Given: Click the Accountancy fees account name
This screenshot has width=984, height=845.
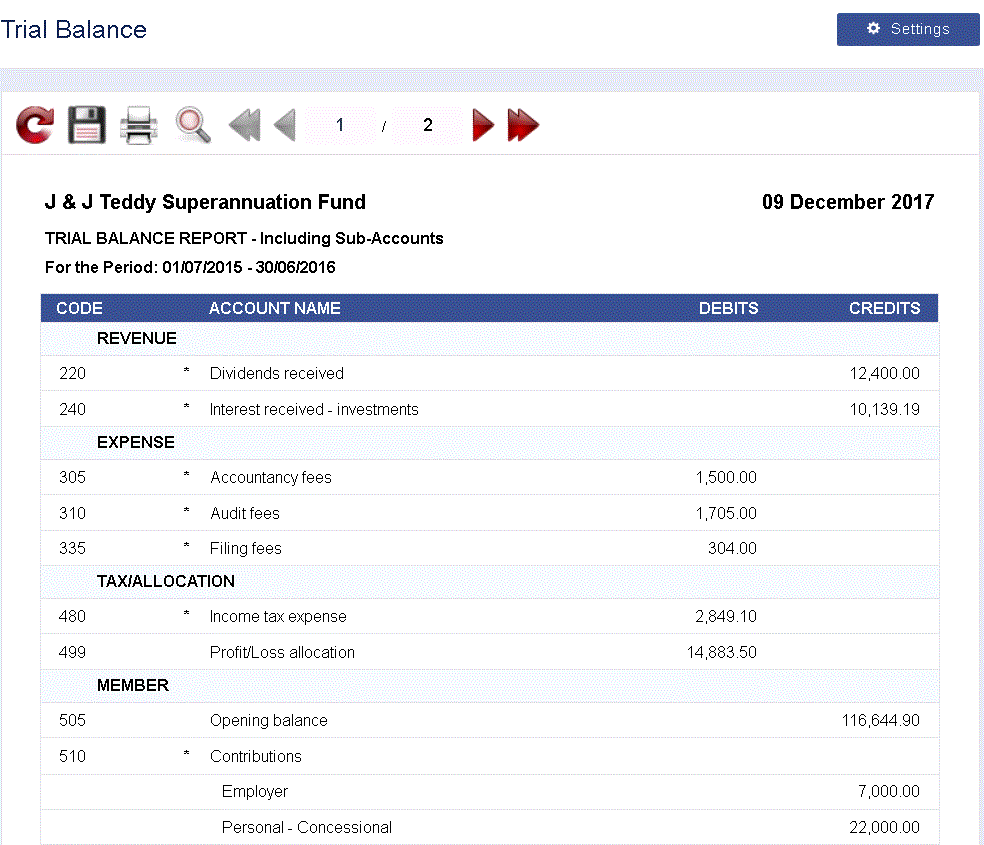Looking at the screenshot, I should coord(270,477).
